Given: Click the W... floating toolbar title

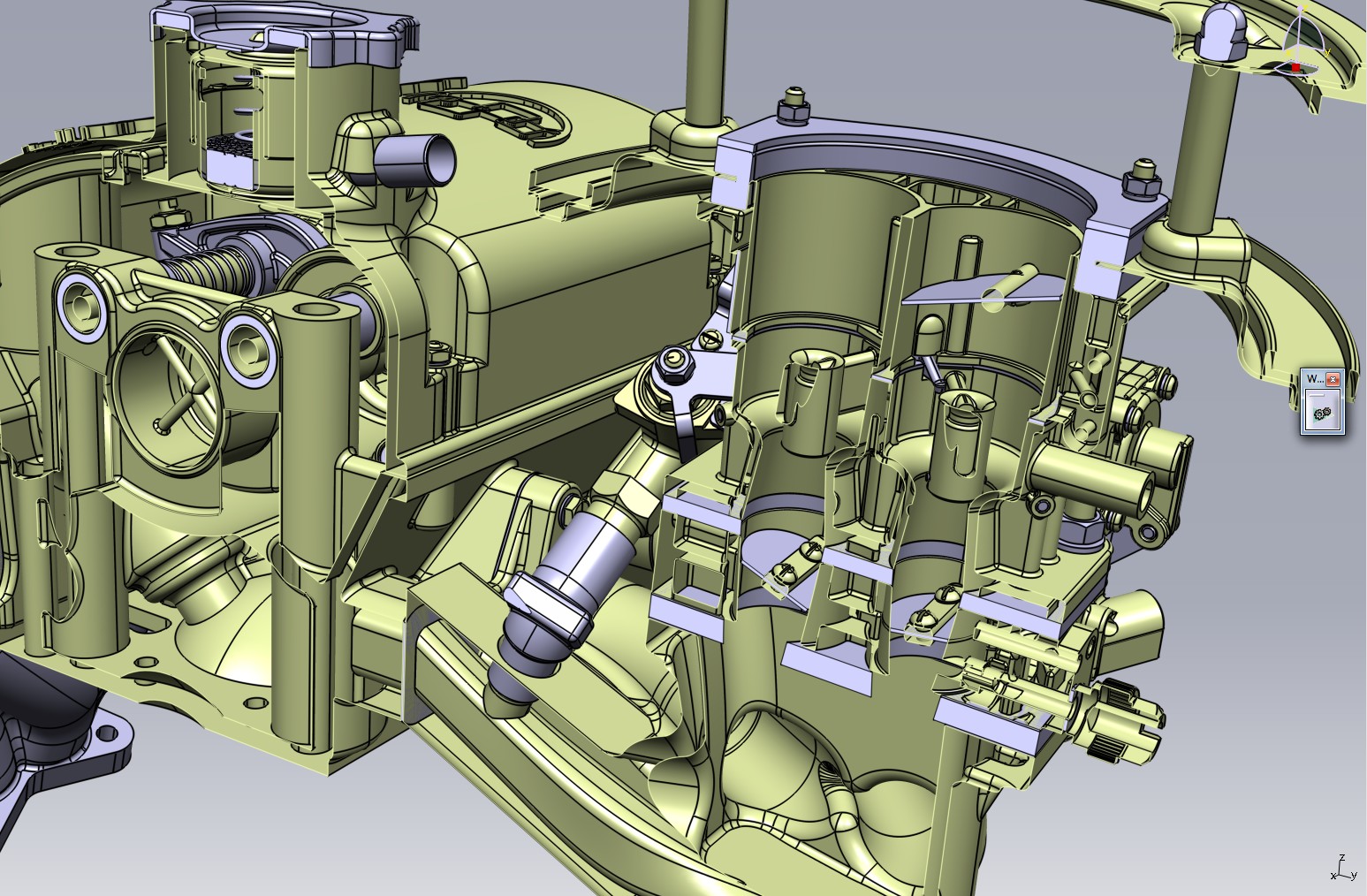Looking at the screenshot, I should [1314, 379].
